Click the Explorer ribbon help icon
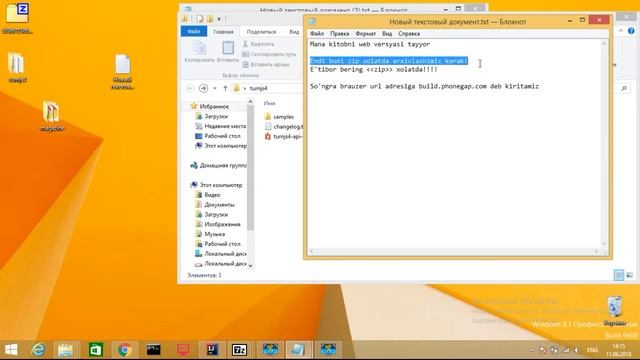Viewport: 640px width, 360px height. [x=631, y=31]
